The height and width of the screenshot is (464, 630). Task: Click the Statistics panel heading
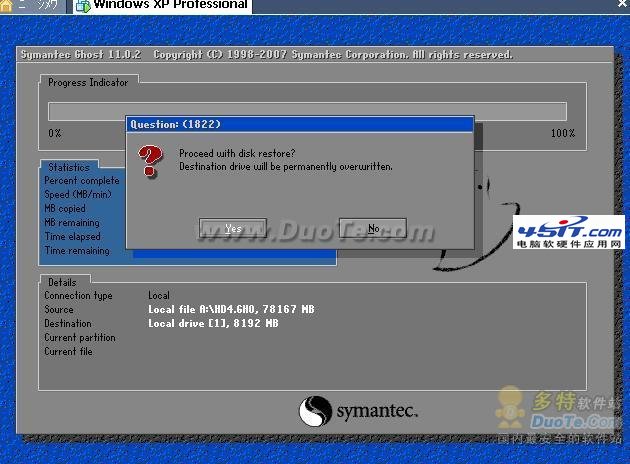(69, 167)
